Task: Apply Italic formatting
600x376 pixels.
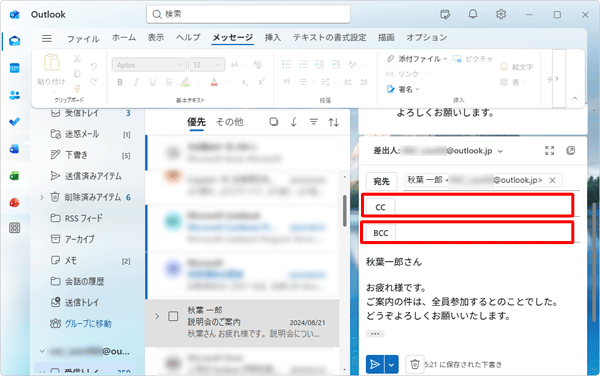Action: [x=136, y=82]
